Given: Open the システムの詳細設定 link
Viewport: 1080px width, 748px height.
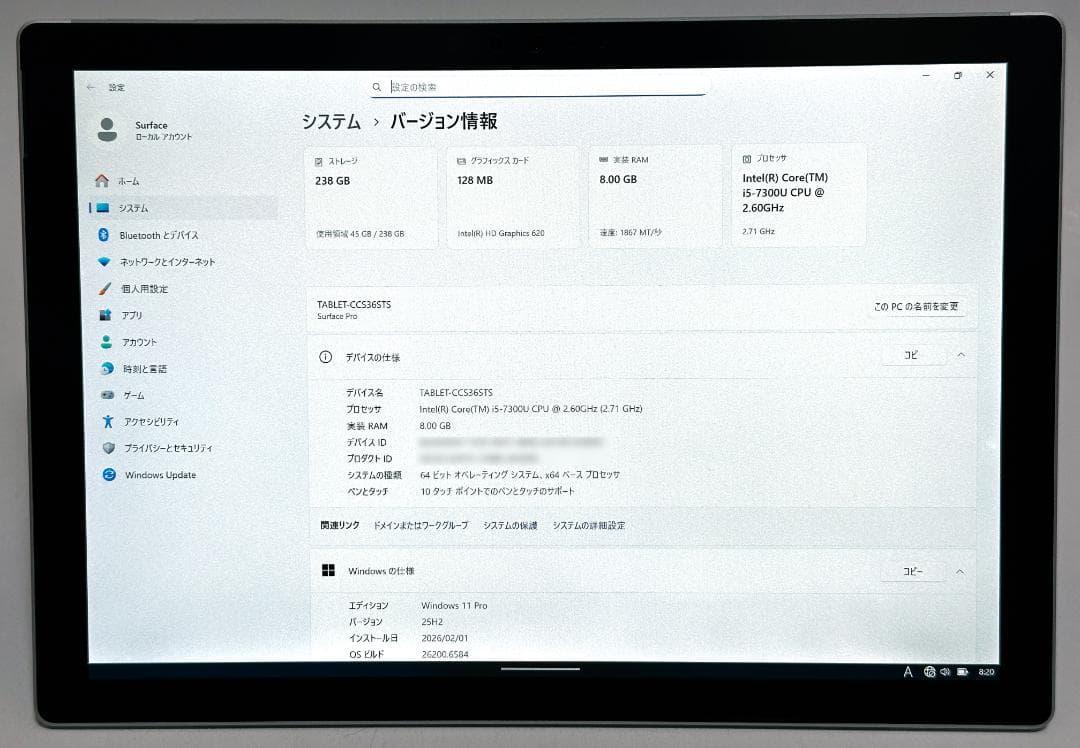Looking at the screenshot, I should coord(589,524).
